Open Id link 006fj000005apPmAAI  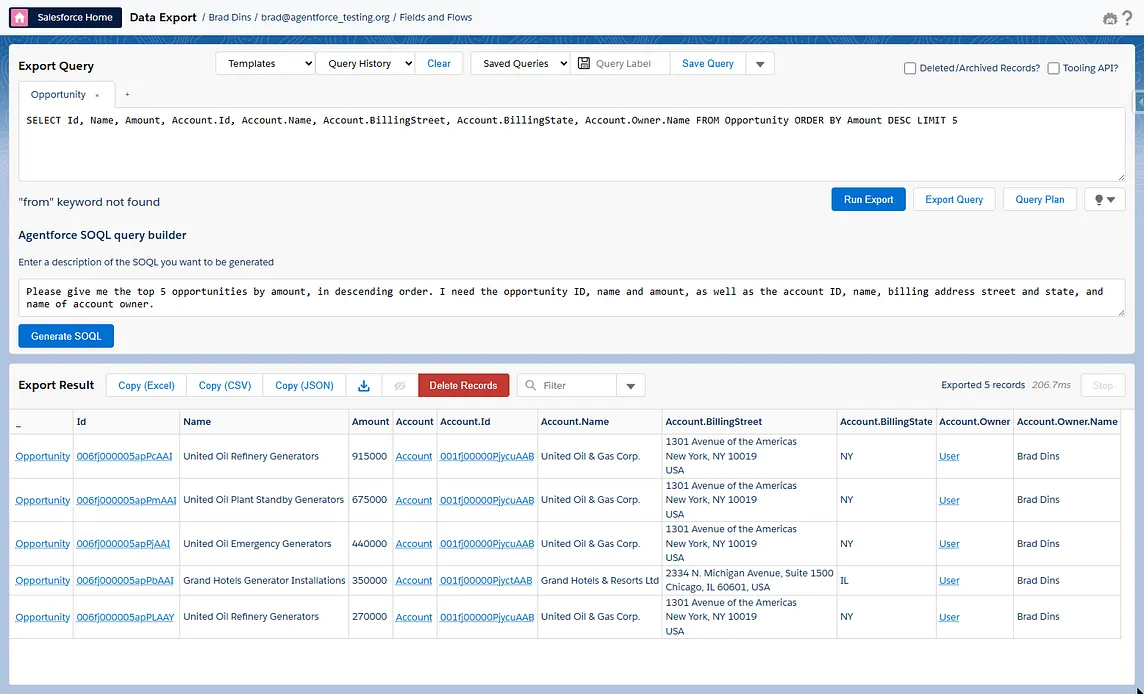(x=126, y=500)
